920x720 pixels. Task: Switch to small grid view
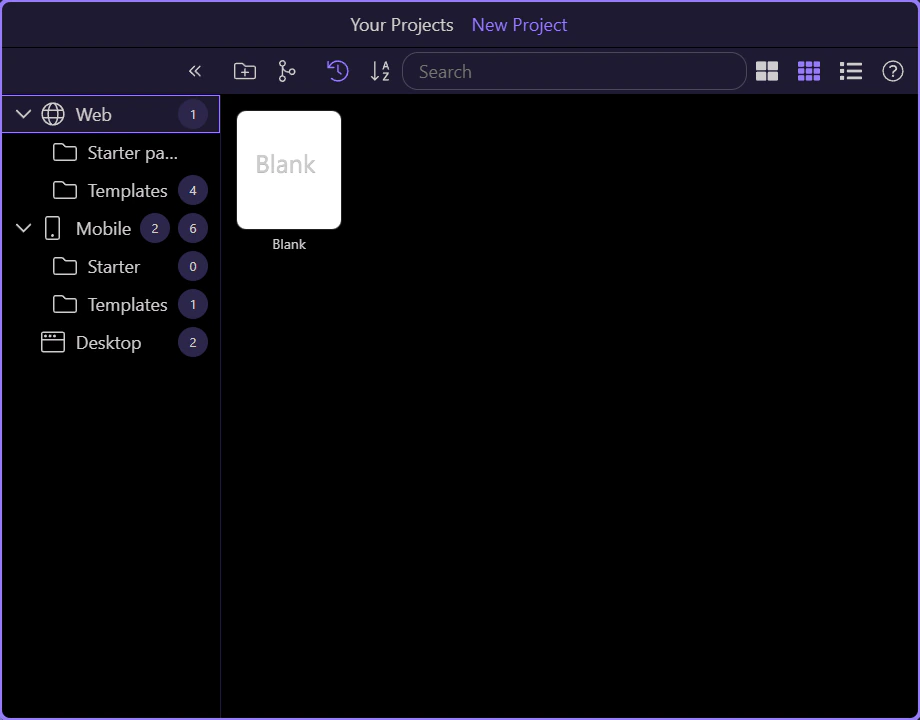(x=809, y=71)
